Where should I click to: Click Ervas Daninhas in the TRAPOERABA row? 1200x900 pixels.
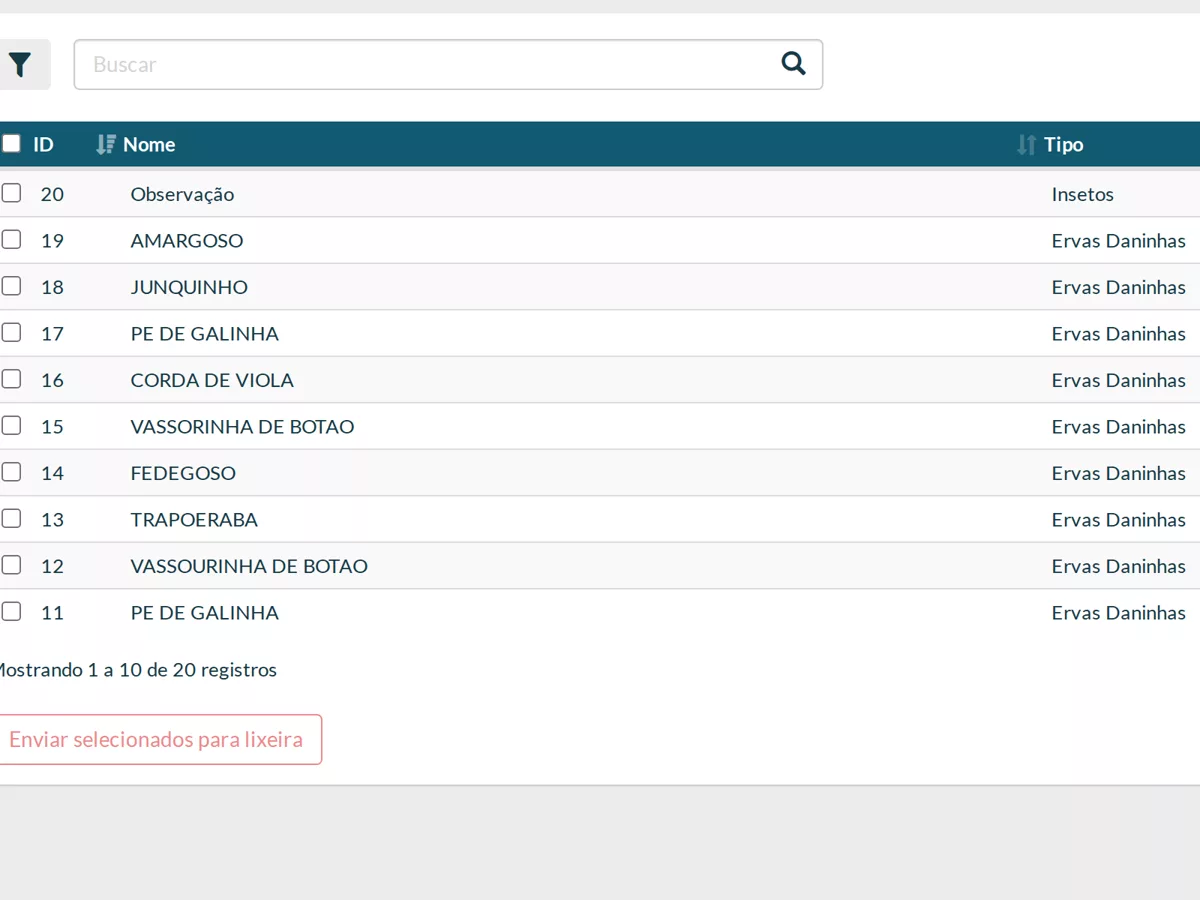click(x=1119, y=520)
